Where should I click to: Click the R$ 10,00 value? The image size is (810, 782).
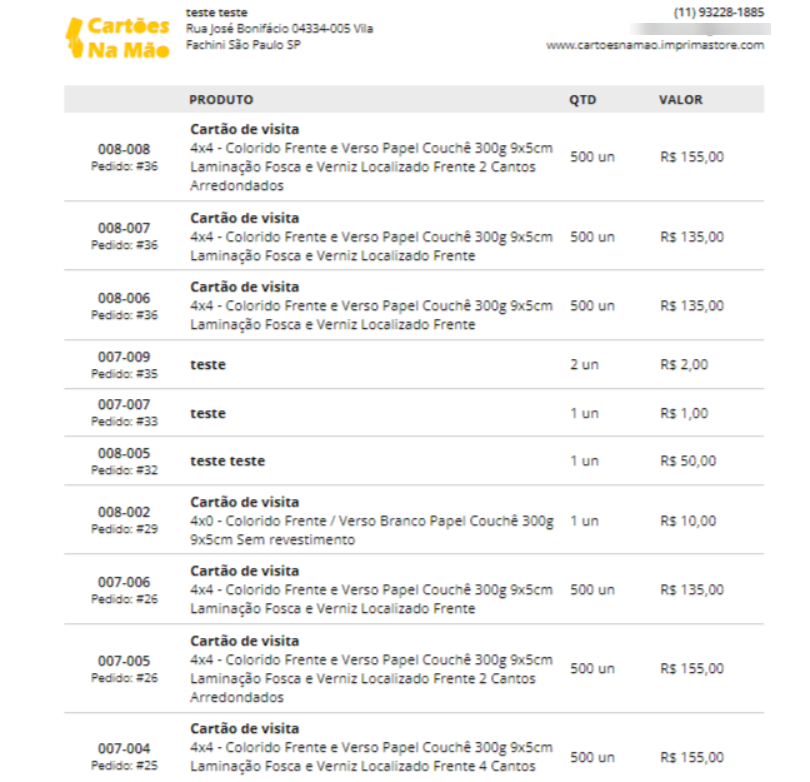[688, 521]
